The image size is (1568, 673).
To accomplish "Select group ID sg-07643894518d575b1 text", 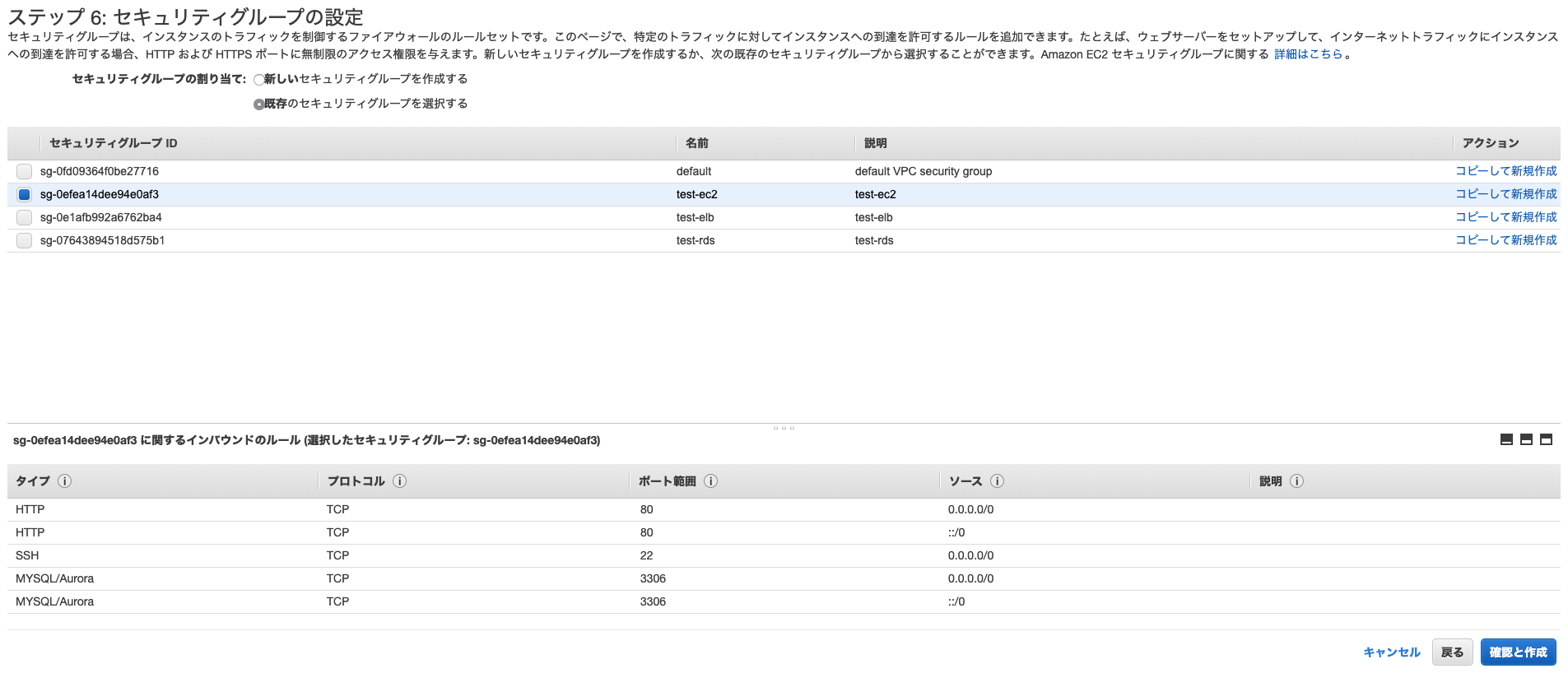I will (x=102, y=240).
